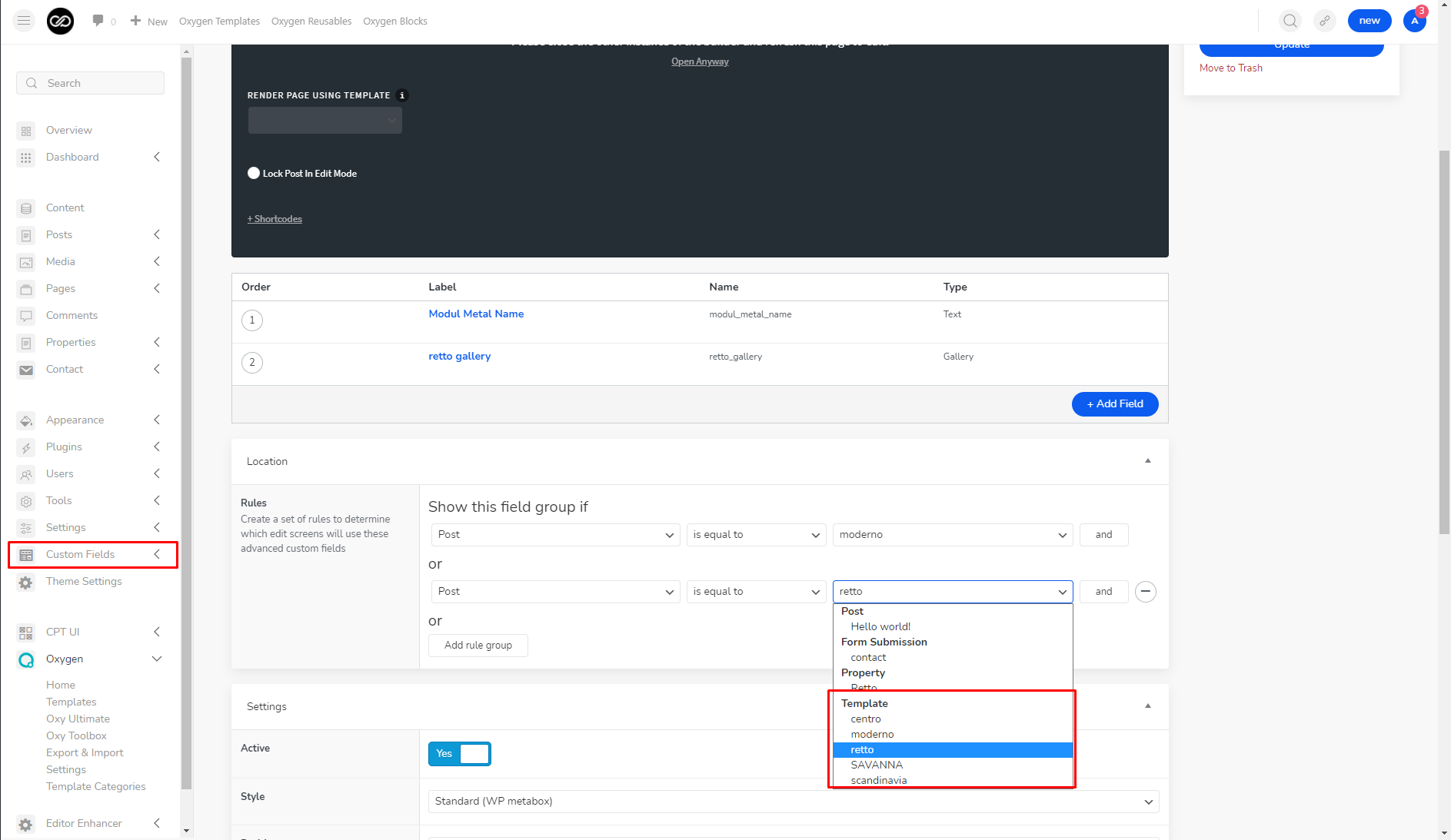
Task: Toggle the Active Yes switch
Action: tap(459, 754)
